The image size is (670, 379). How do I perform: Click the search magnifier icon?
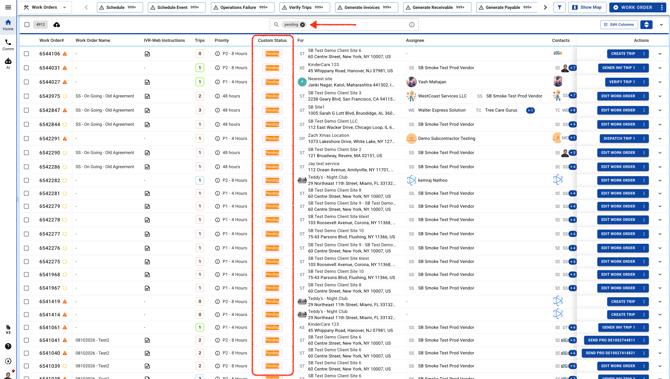coord(276,25)
